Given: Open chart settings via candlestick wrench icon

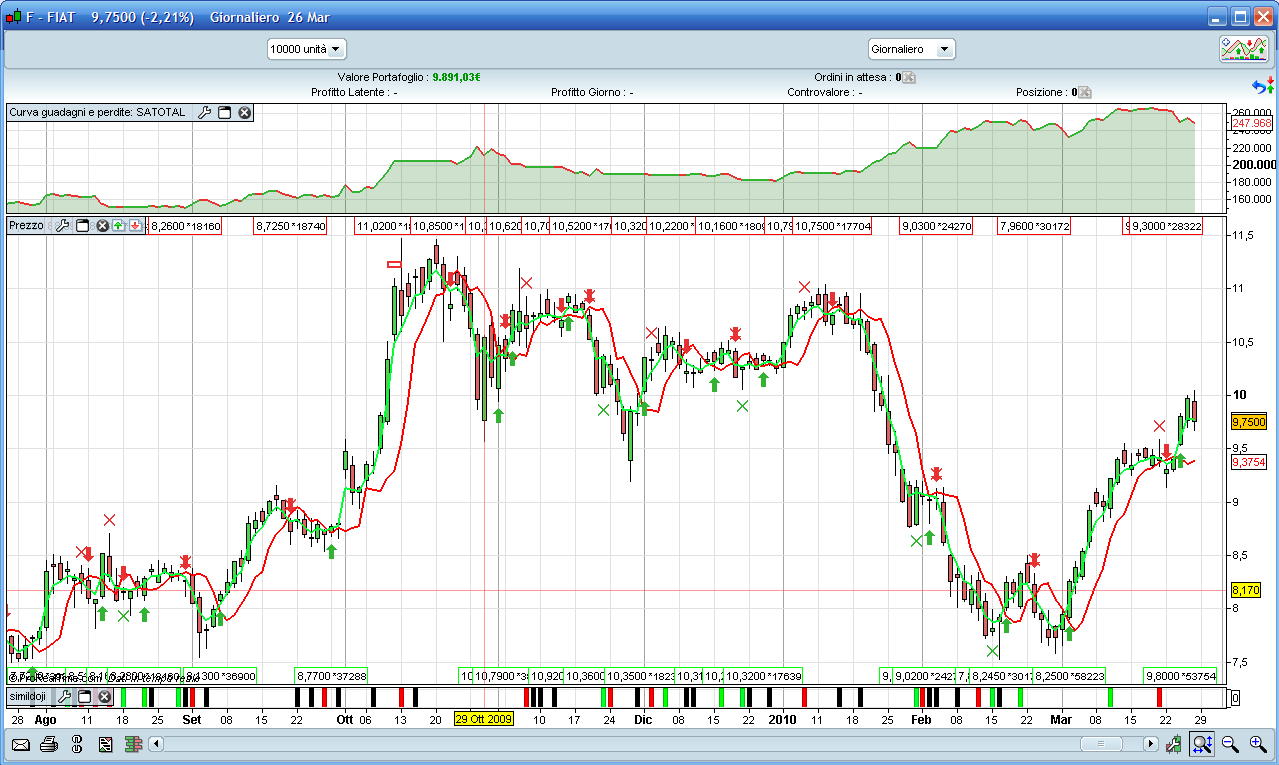Looking at the screenshot, I should (1175, 744).
